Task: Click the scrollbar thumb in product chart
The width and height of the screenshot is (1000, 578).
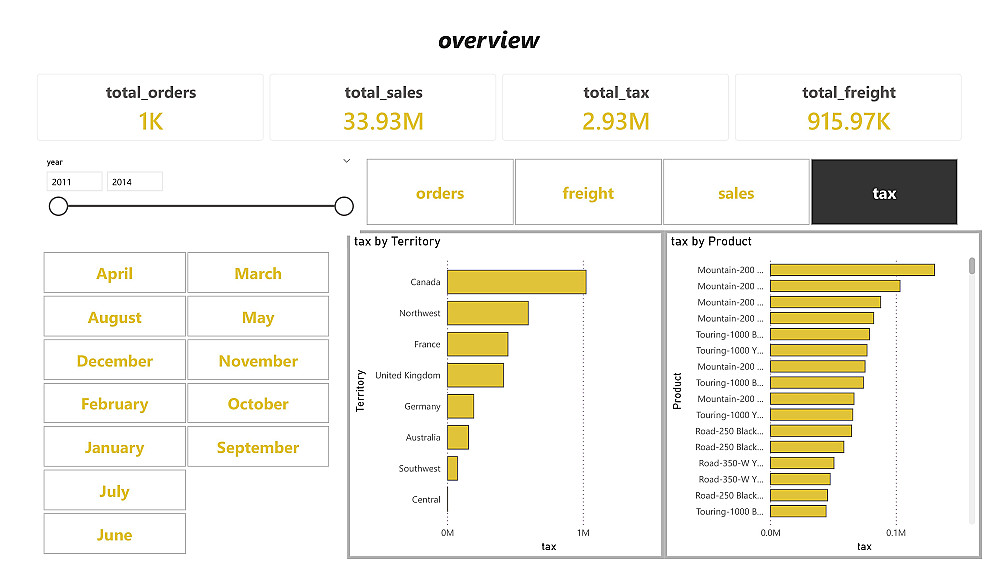Action: pyautogui.click(x=972, y=265)
